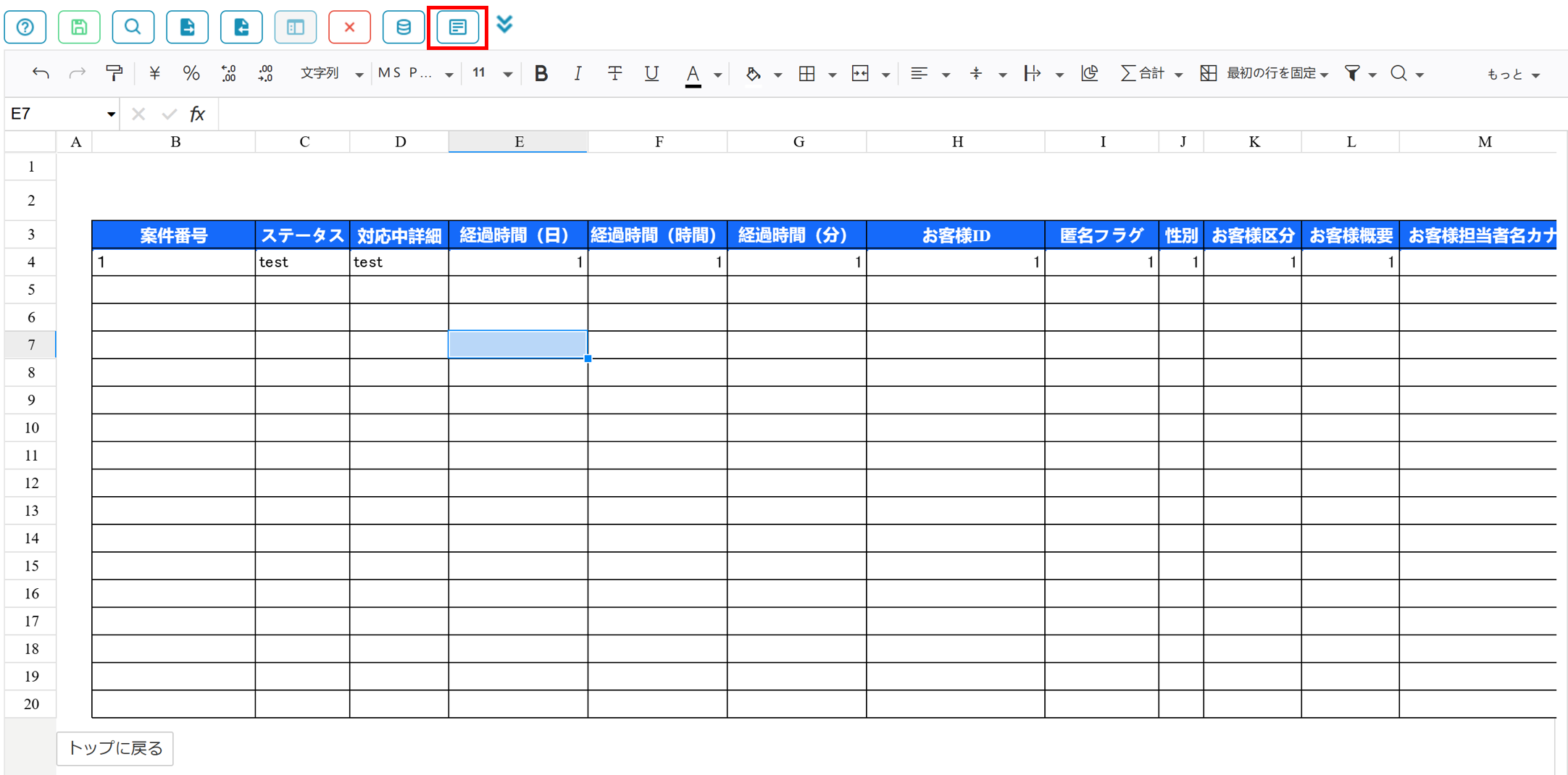
Task: Open the font color dropdown arrow
Action: [x=718, y=75]
